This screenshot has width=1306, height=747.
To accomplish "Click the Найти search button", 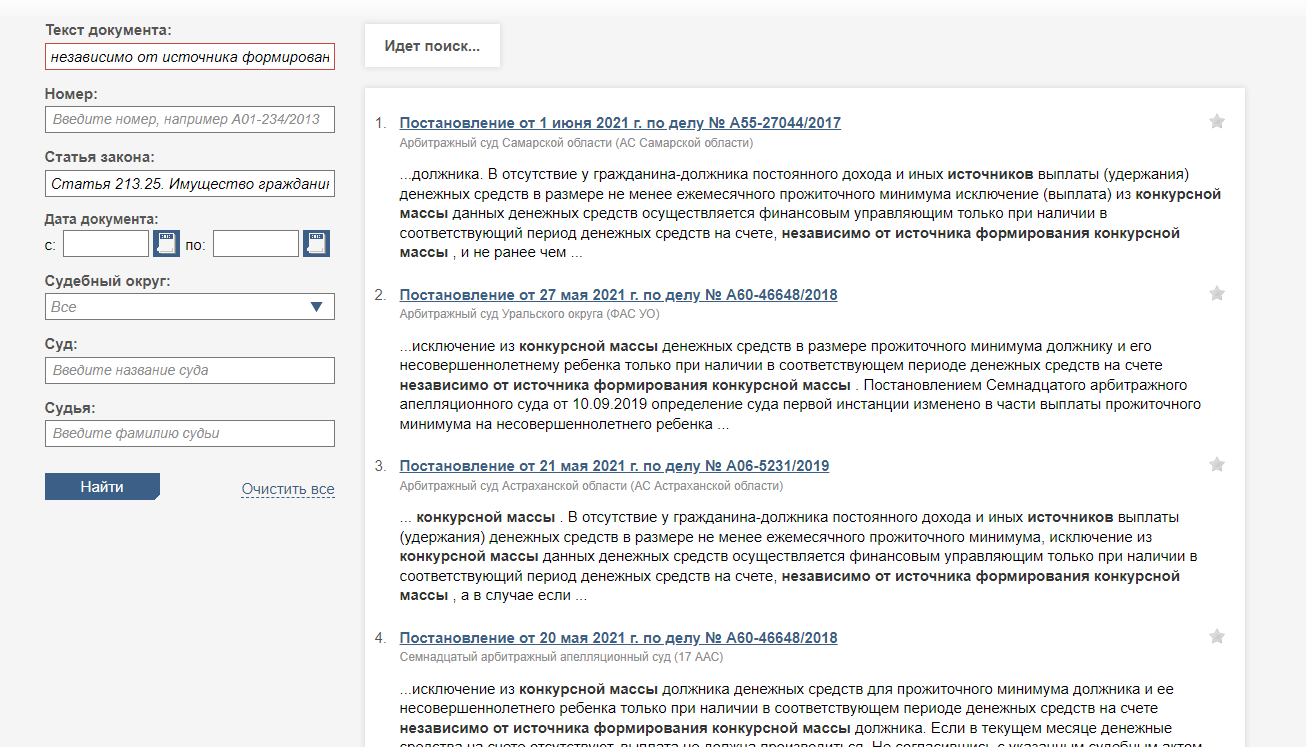I will (102, 487).
